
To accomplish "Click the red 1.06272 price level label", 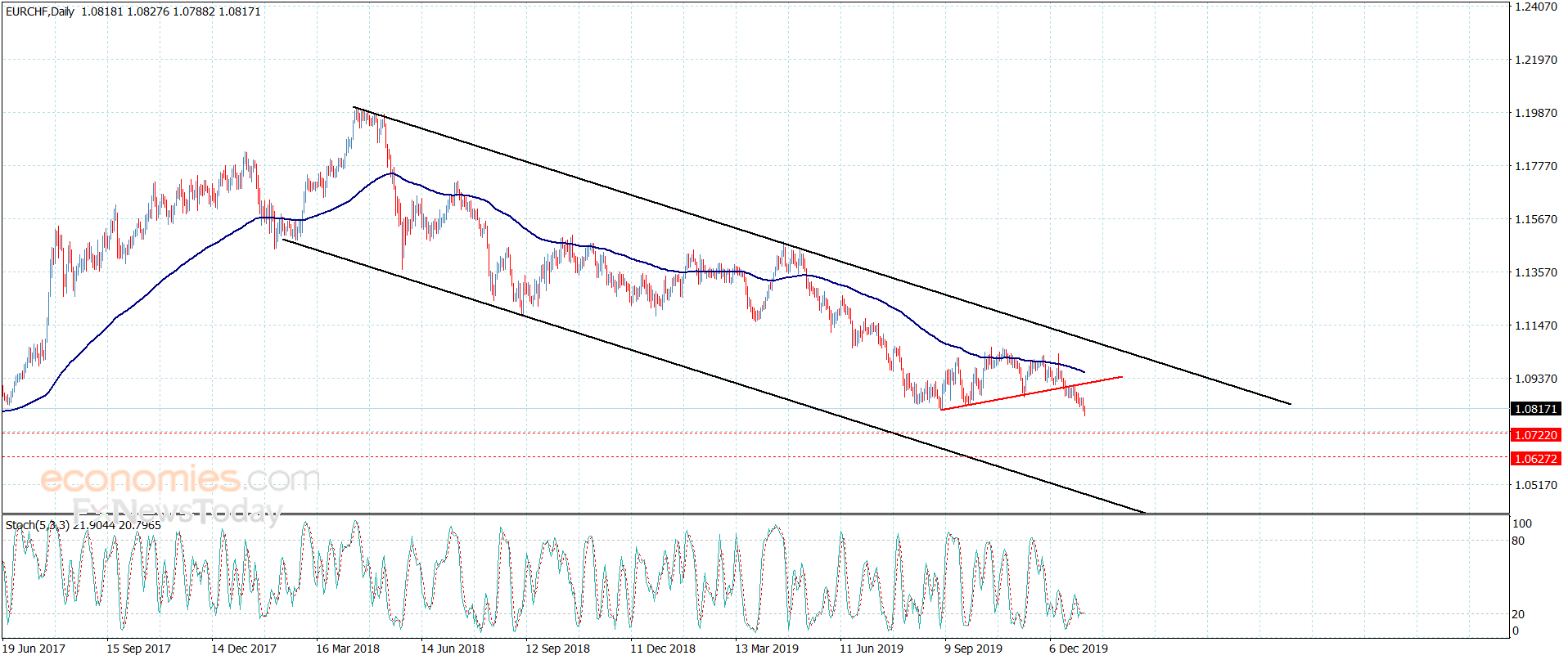I will point(1536,459).
